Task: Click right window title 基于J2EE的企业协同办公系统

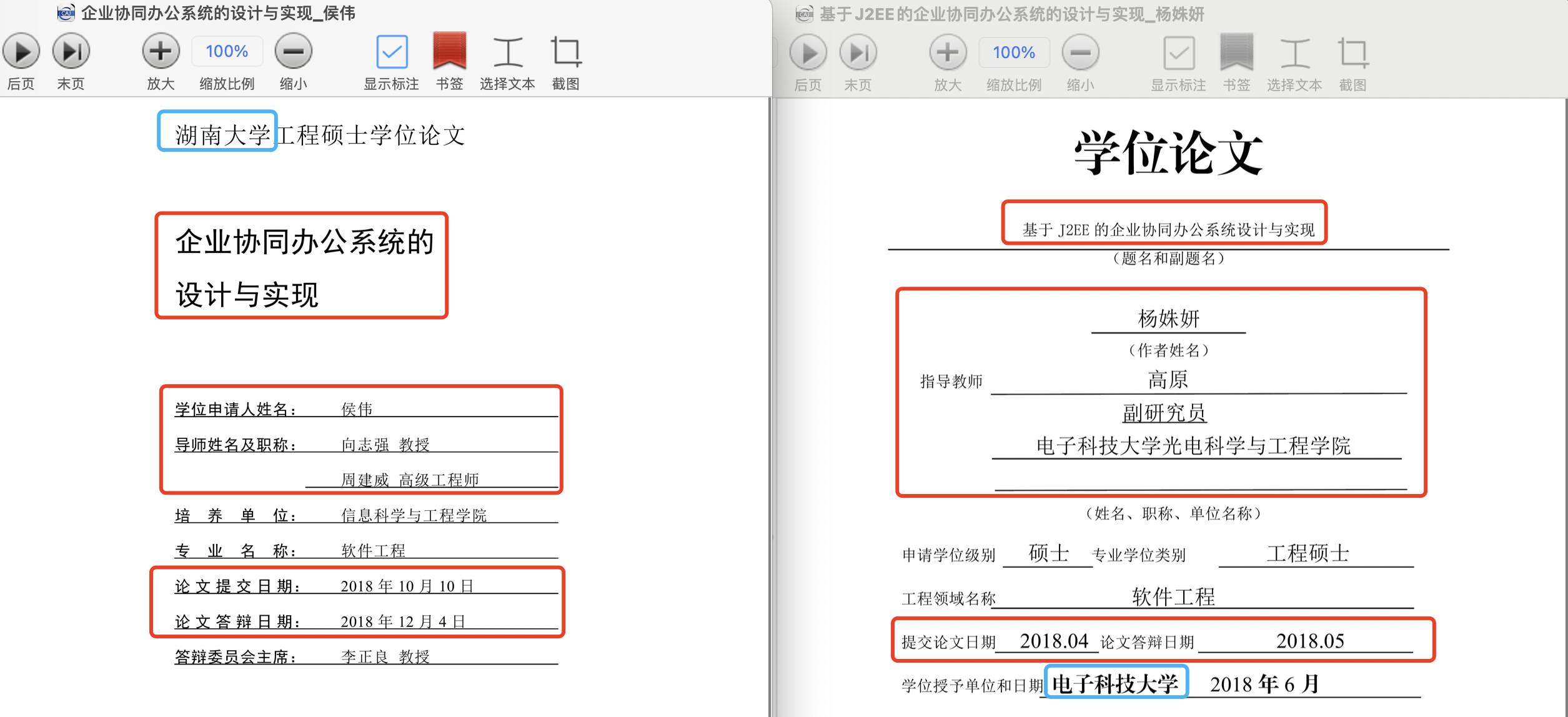Action: [x=1011, y=14]
